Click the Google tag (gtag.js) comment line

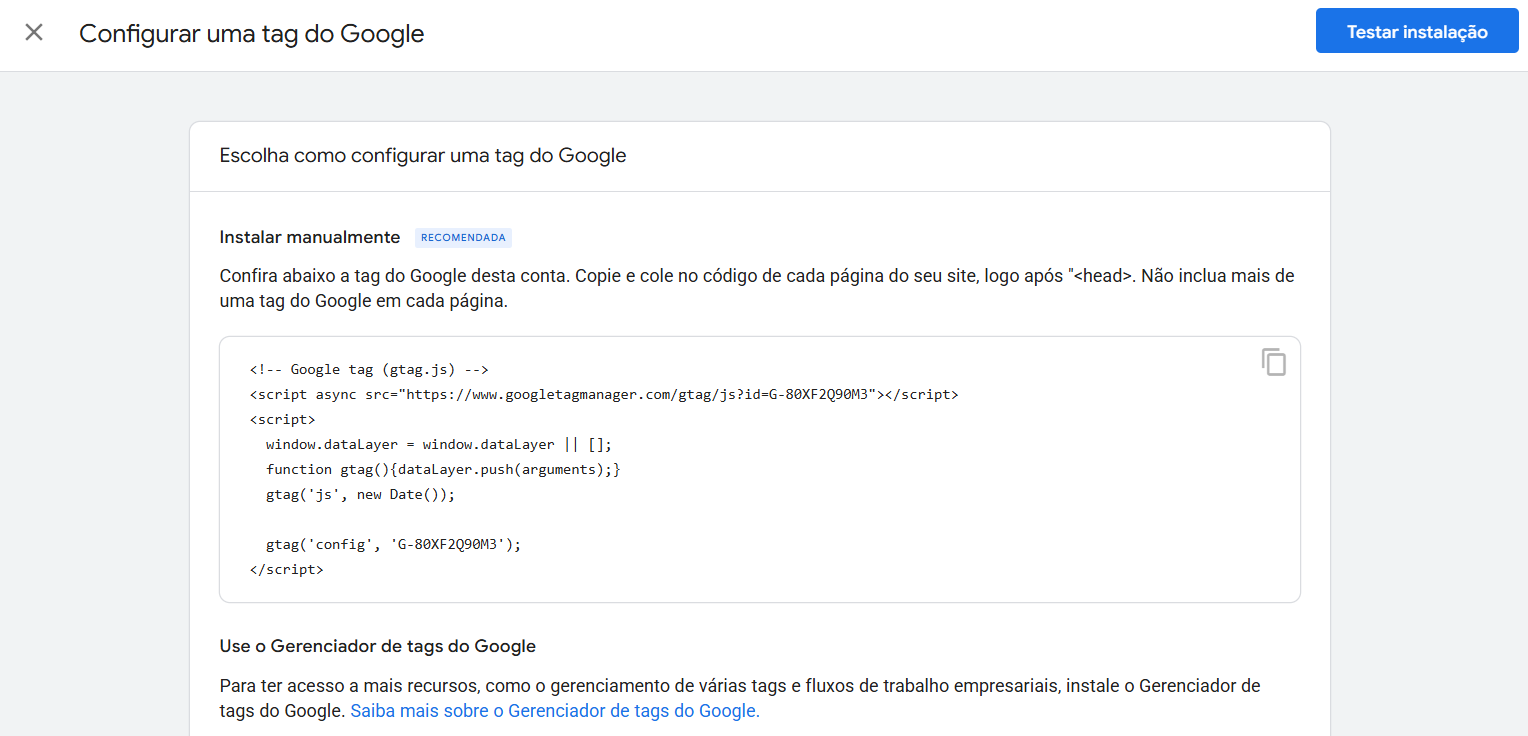pos(369,369)
